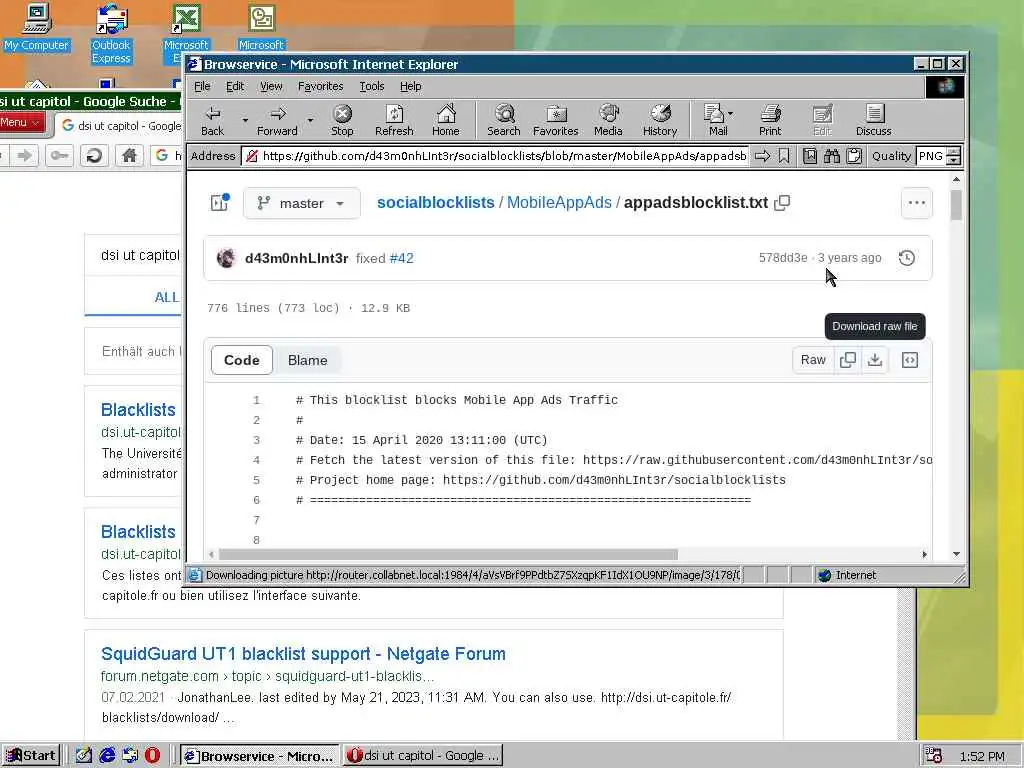Refresh the page in Internet Explorer
Viewport: 1024px width, 768px height.
click(394, 121)
